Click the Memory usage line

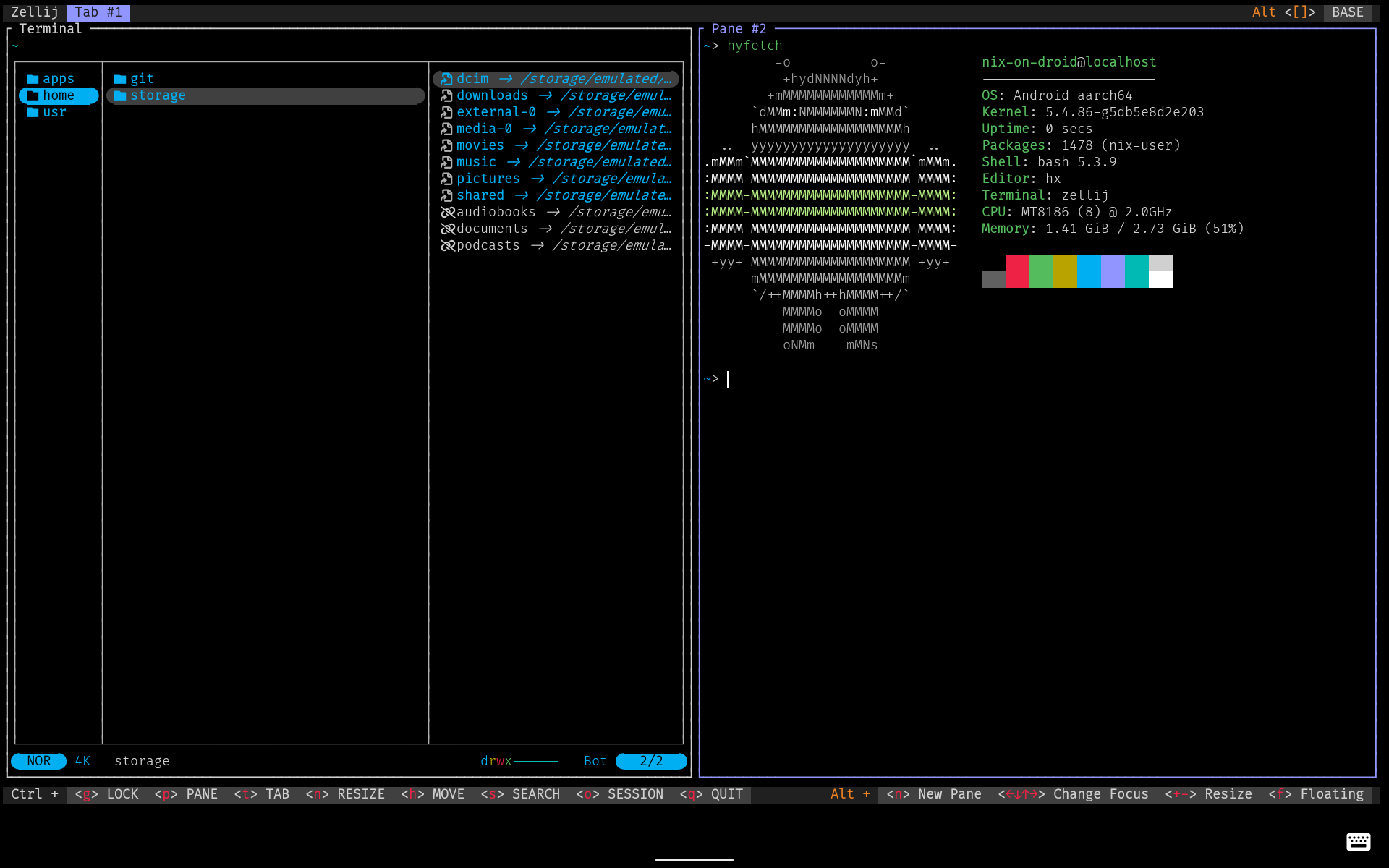click(1113, 229)
